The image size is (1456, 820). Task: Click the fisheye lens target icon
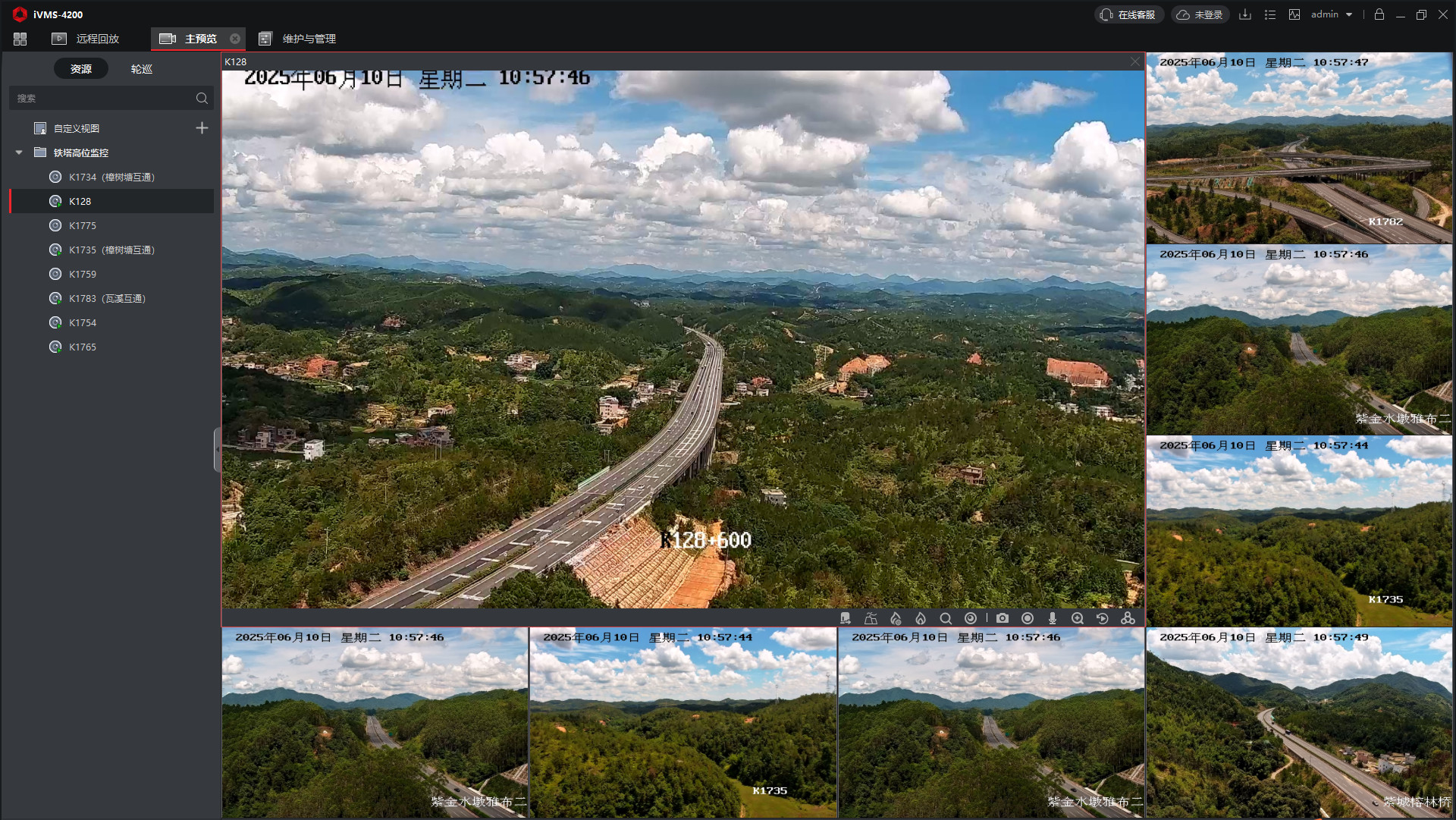(971, 618)
